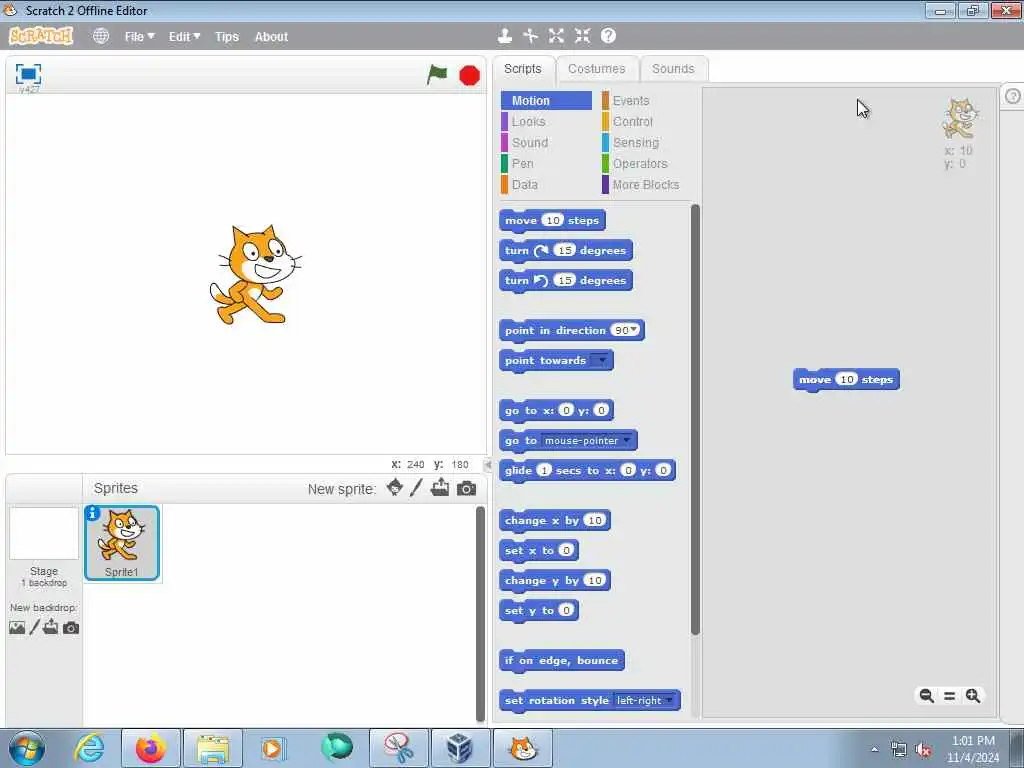Open the language globe menu
The width and height of the screenshot is (1024, 768).
tap(101, 36)
